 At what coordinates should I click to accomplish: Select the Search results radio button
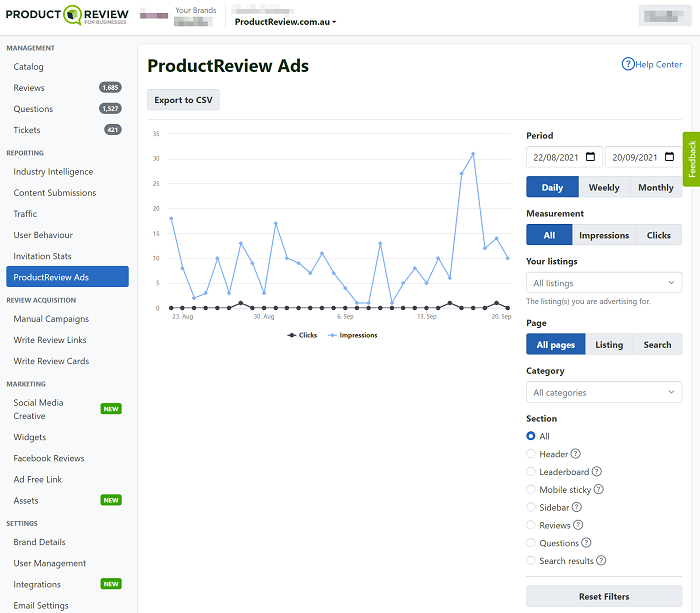(530, 560)
